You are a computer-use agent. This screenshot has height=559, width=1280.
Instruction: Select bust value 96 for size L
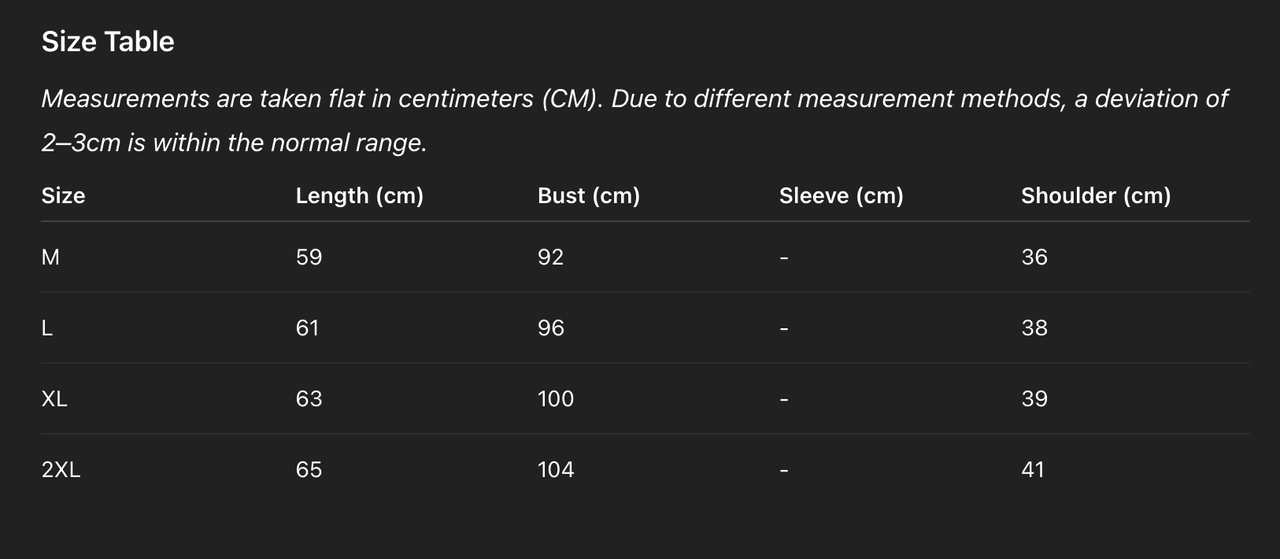[551, 328]
